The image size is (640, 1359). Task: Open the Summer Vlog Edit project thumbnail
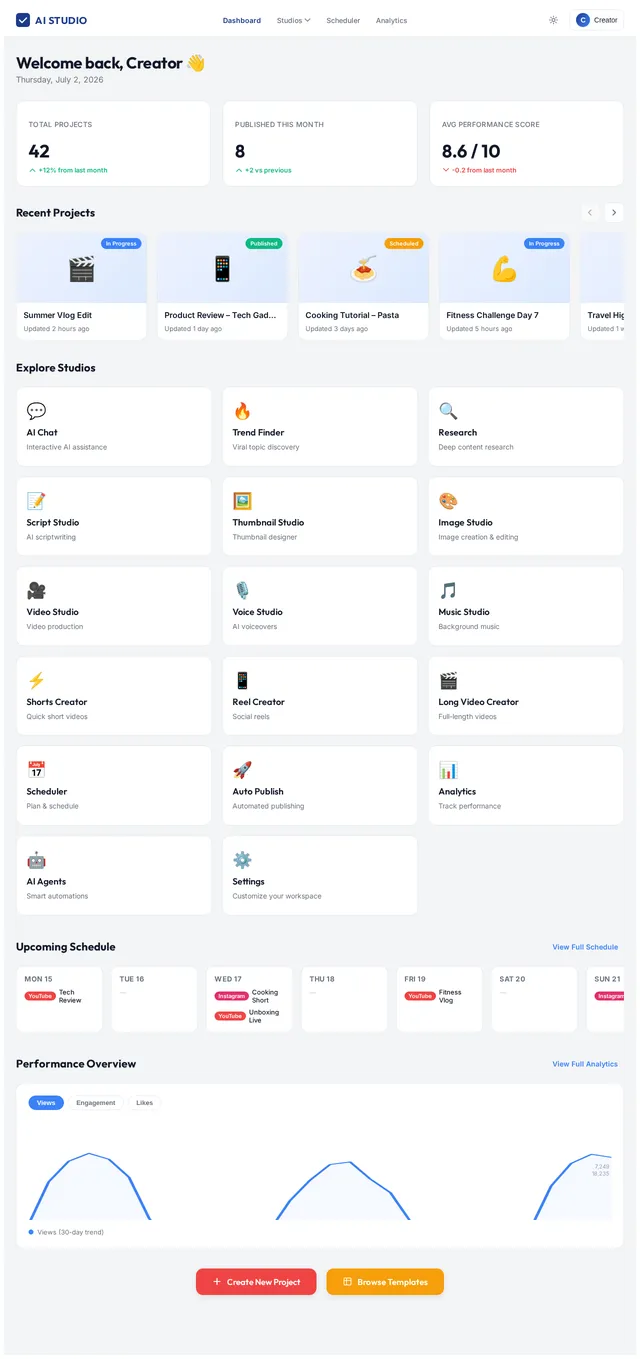click(x=81, y=268)
